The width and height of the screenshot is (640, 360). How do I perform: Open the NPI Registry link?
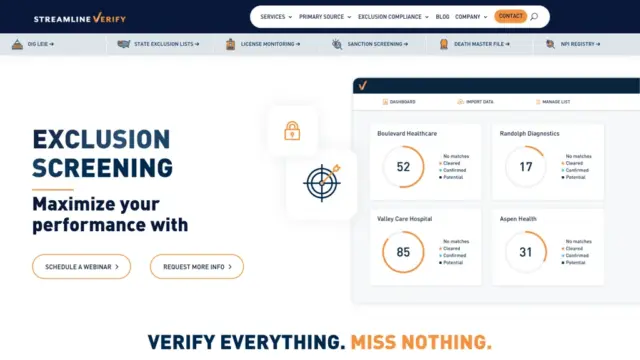tap(580, 44)
